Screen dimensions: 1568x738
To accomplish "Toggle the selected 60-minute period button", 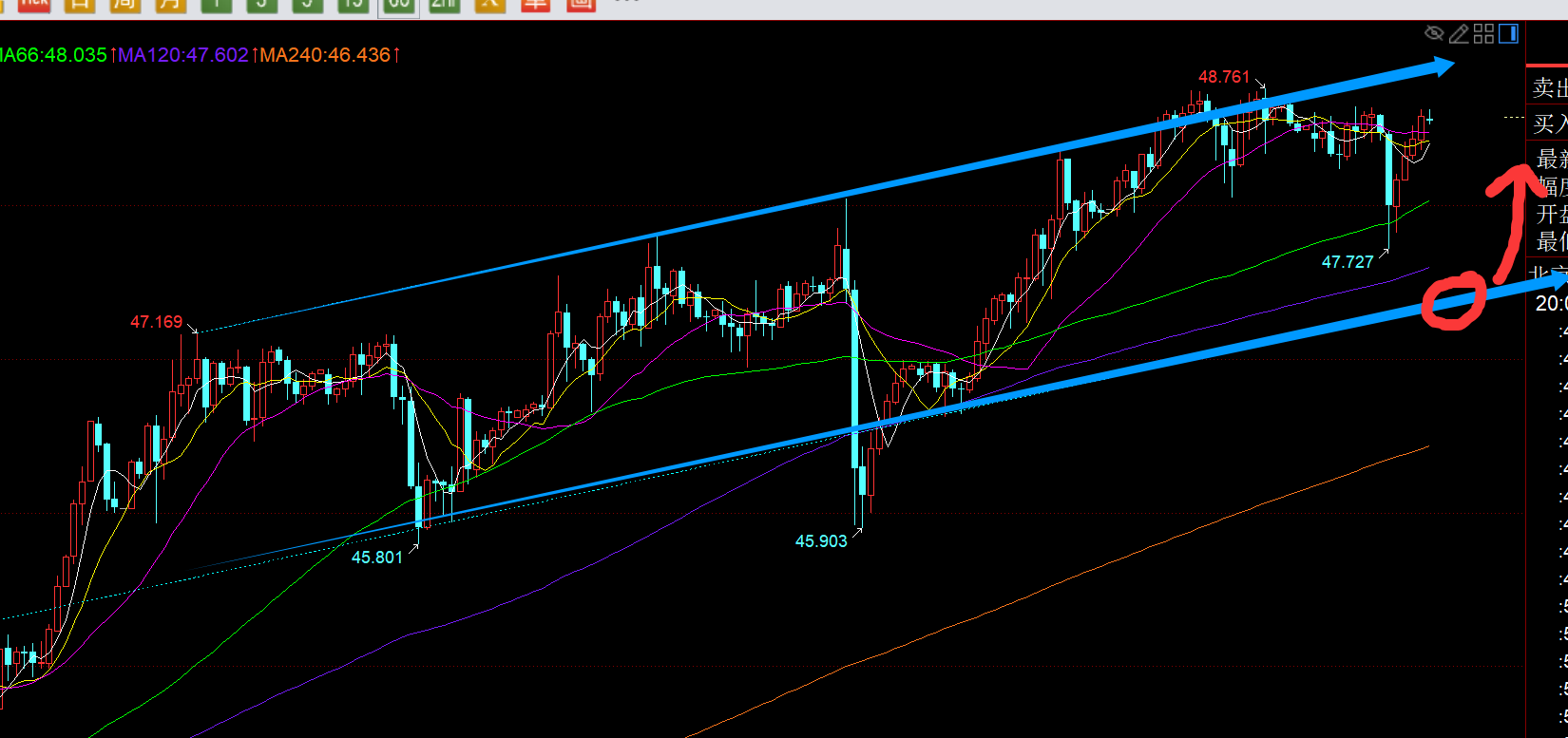I will pyautogui.click(x=398, y=5).
